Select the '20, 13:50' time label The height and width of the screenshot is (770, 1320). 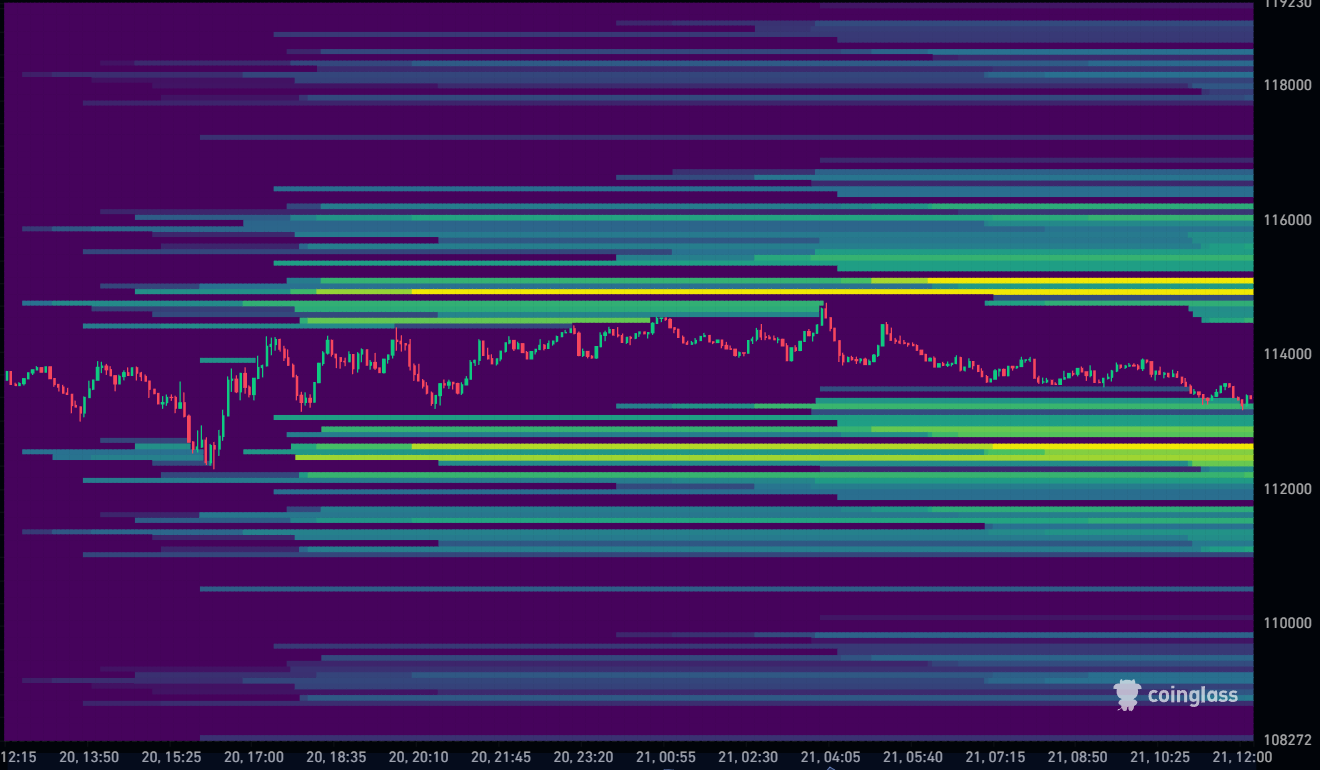click(90, 757)
